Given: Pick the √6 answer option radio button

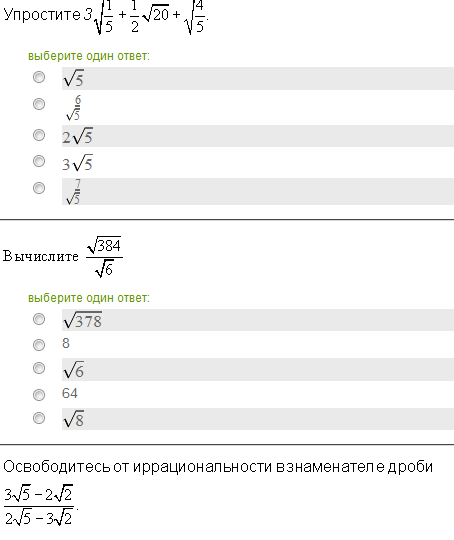Looking at the screenshot, I should (x=39, y=368).
